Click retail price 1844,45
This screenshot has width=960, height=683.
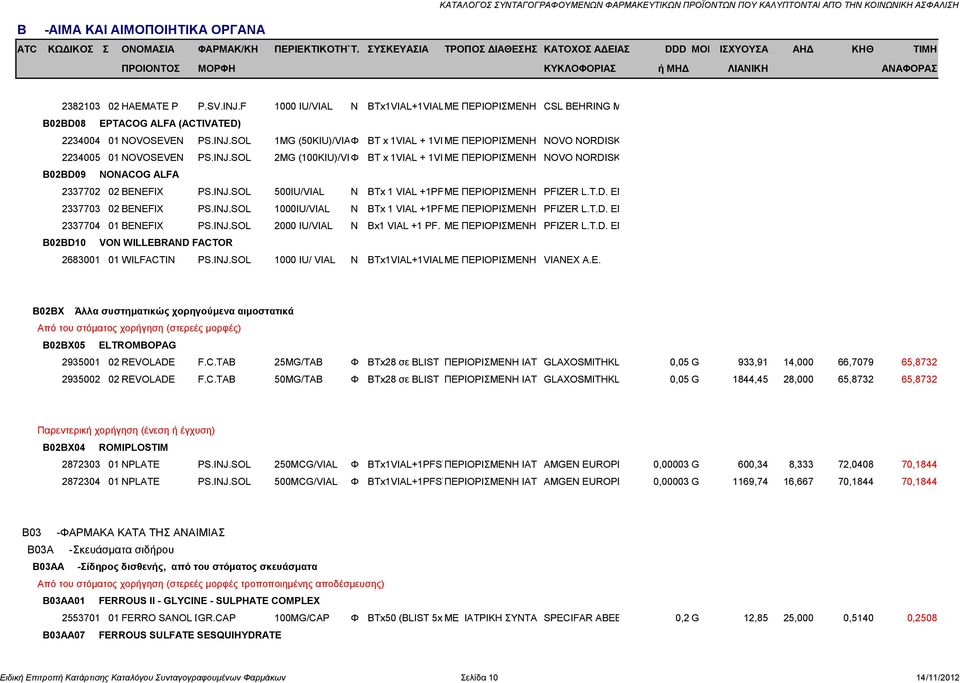(x=750, y=379)
